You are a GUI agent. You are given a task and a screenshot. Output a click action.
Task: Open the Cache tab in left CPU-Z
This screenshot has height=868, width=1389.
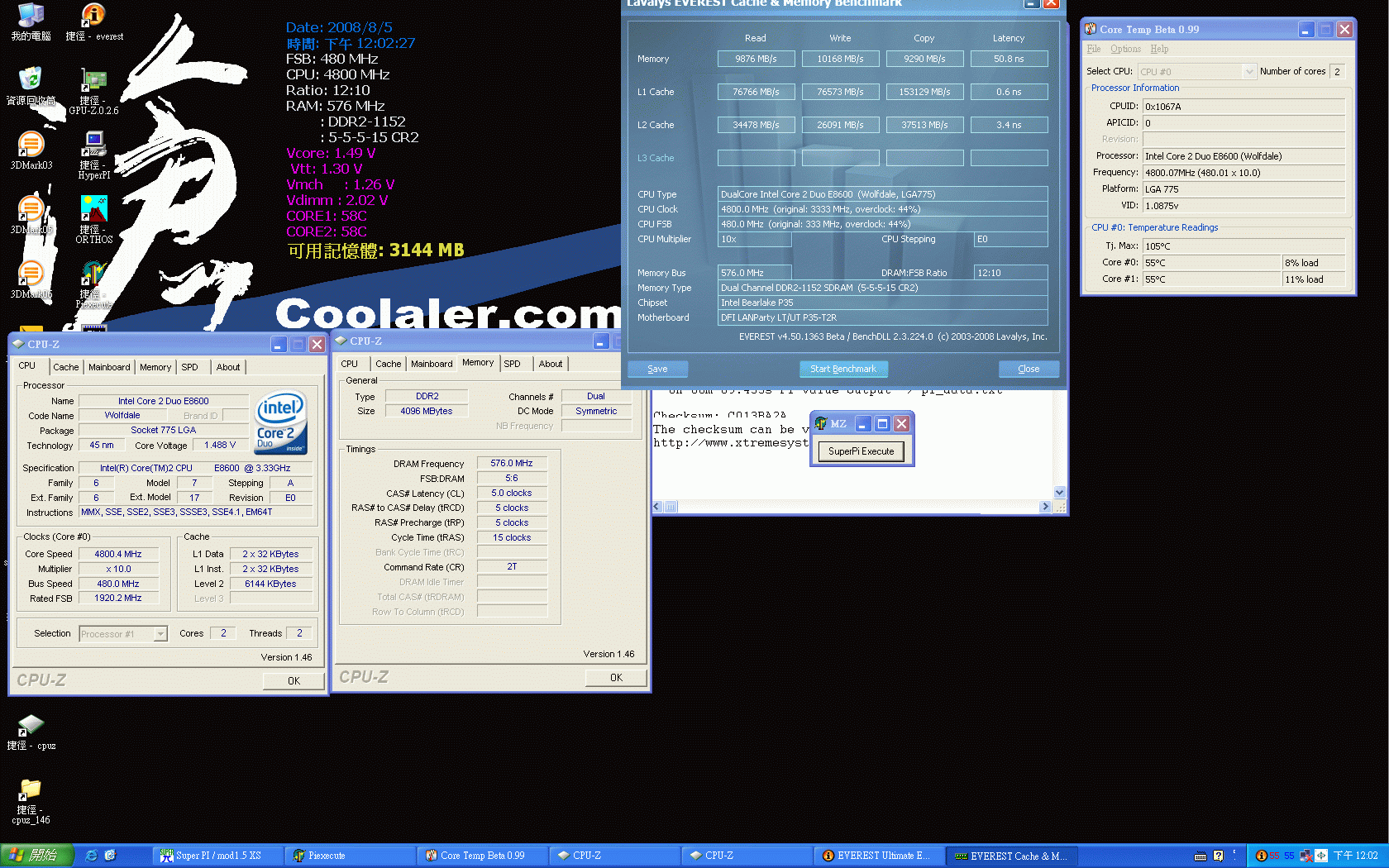coord(66,367)
